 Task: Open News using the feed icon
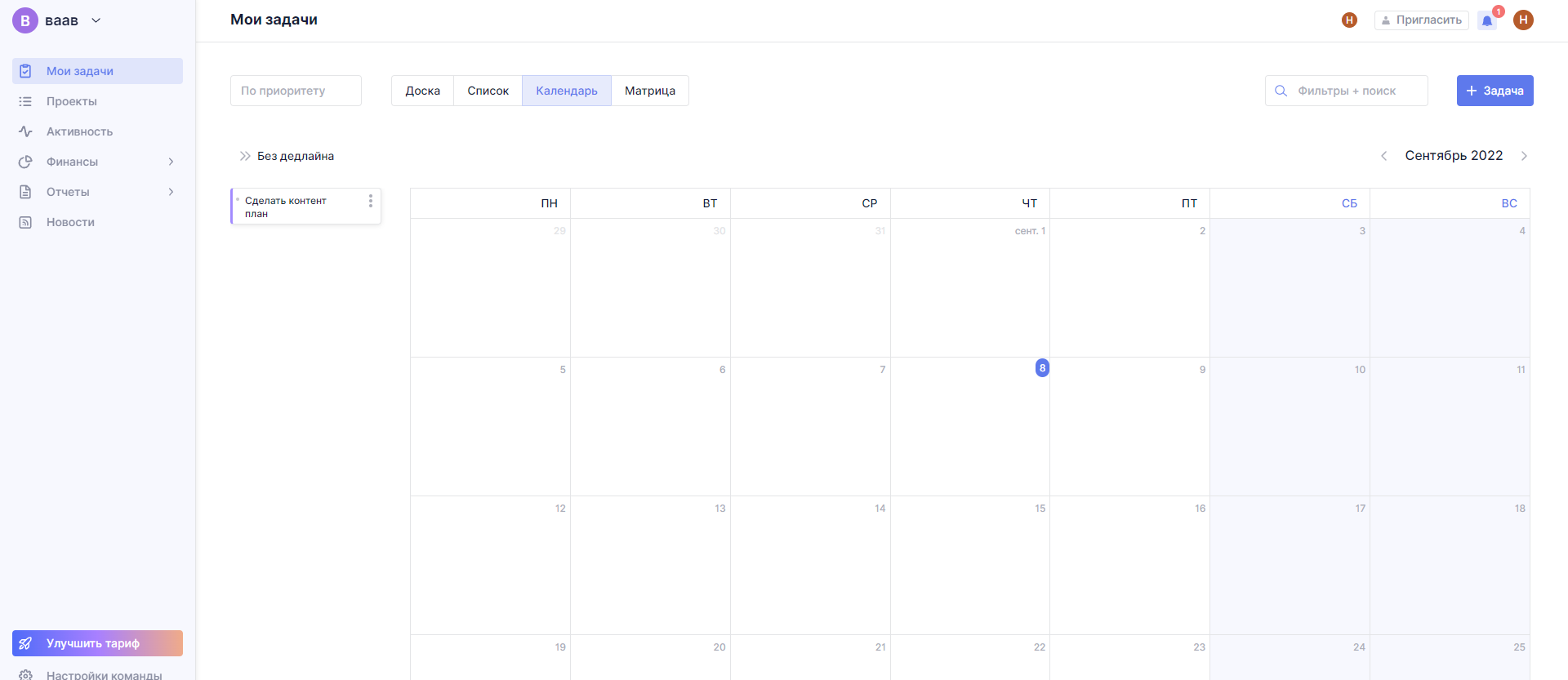click(x=25, y=222)
